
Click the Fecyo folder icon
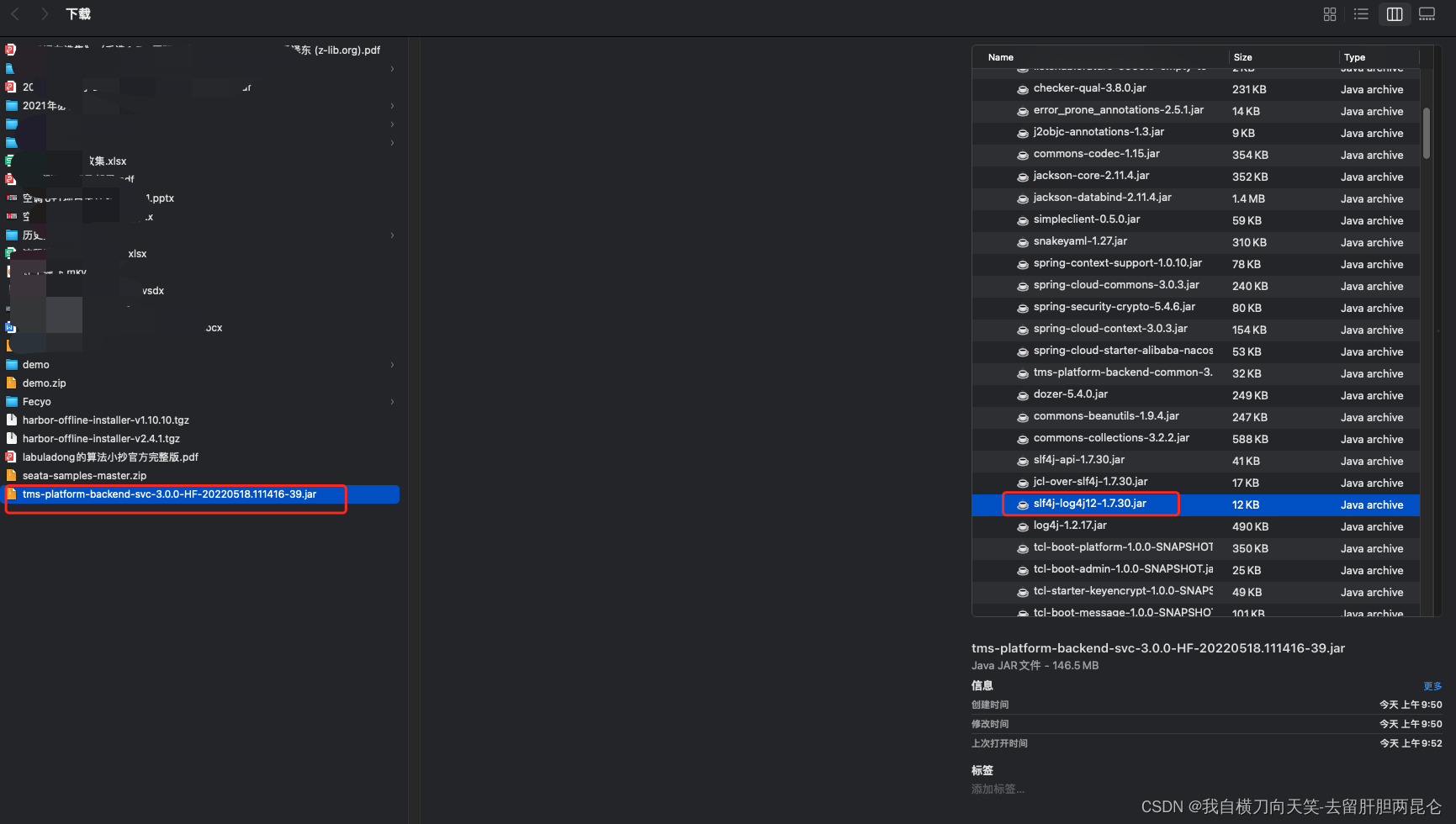coord(12,402)
